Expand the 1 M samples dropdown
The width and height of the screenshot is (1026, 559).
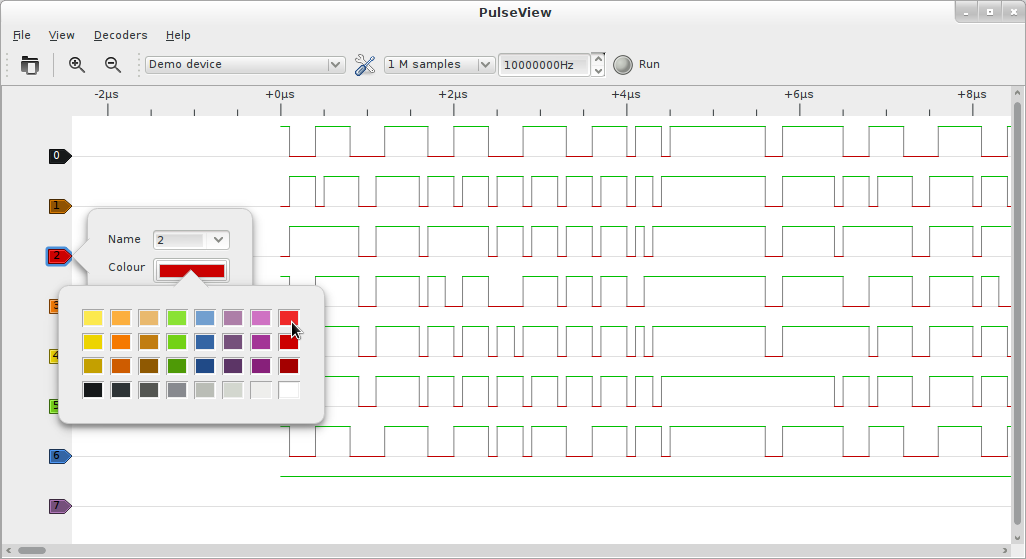tap(439, 65)
